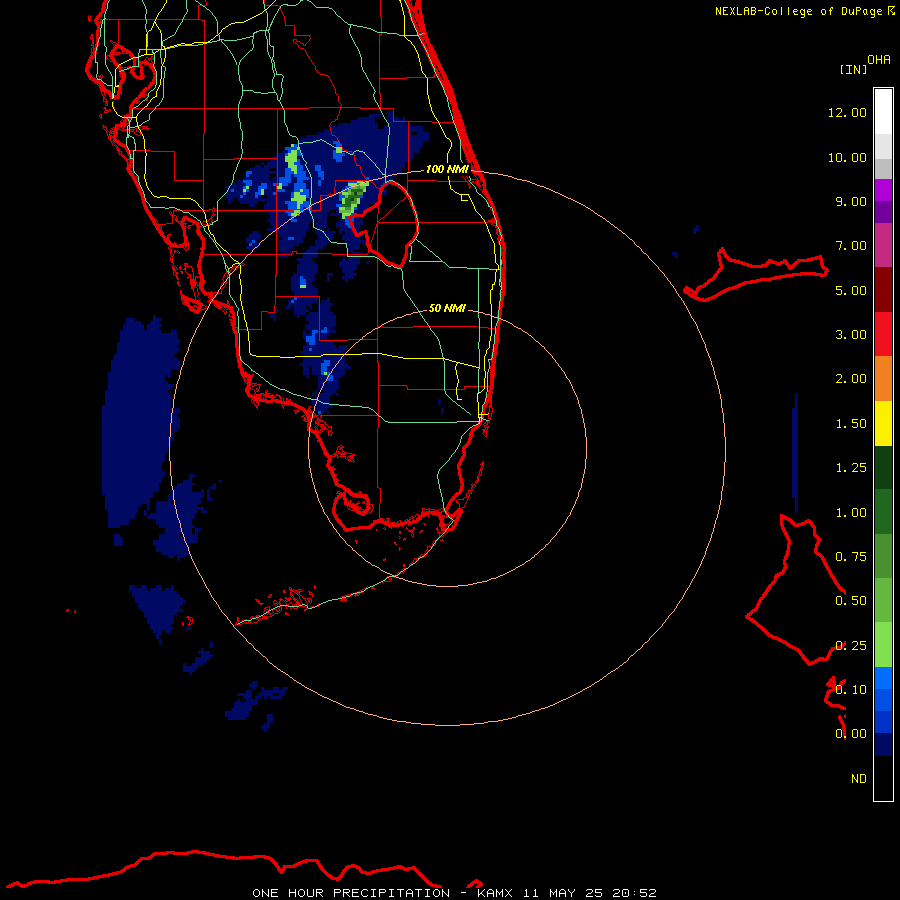Viewport: 900px width, 900px height.
Task: Click the large navy precipitation area offshore west
Action: click(x=139, y=421)
